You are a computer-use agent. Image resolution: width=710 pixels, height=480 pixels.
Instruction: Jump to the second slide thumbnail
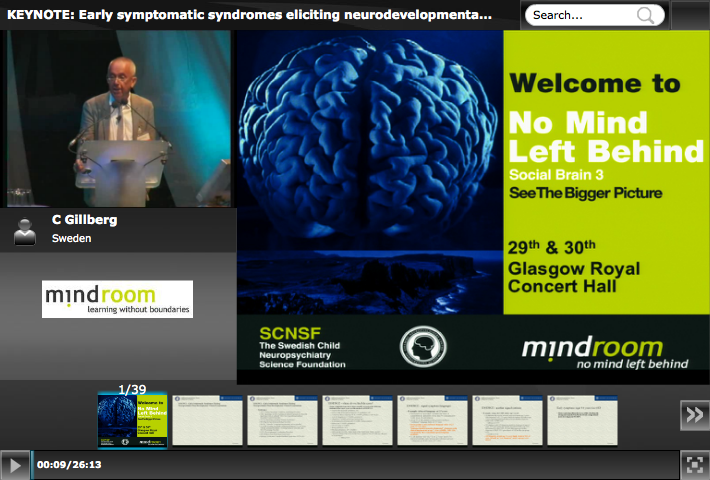point(207,420)
